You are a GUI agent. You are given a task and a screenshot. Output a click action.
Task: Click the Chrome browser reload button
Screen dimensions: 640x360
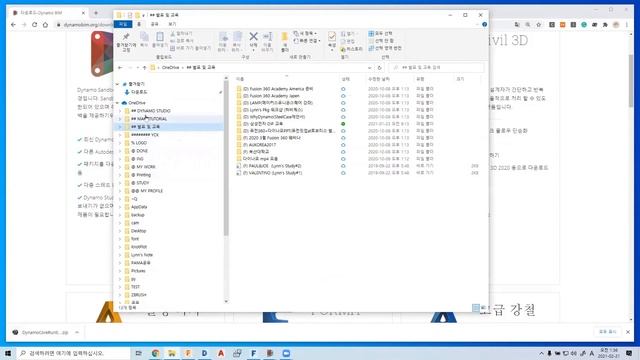[34, 24]
